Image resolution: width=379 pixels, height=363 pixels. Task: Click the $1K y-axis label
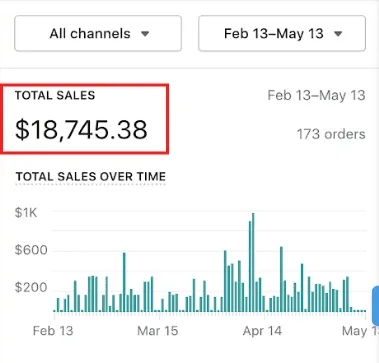tap(26, 213)
